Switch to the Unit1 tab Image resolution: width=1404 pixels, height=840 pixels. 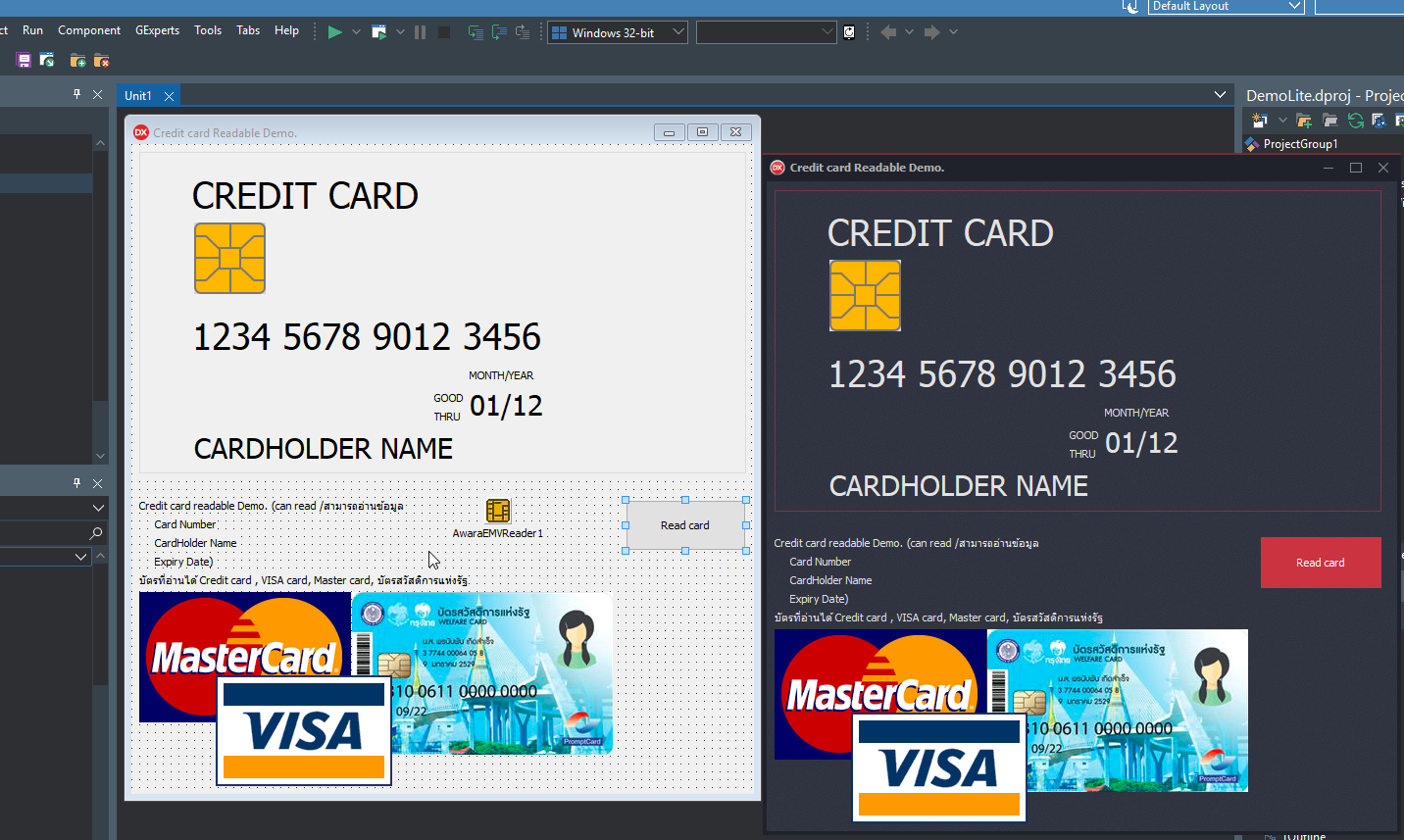click(x=139, y=95)
